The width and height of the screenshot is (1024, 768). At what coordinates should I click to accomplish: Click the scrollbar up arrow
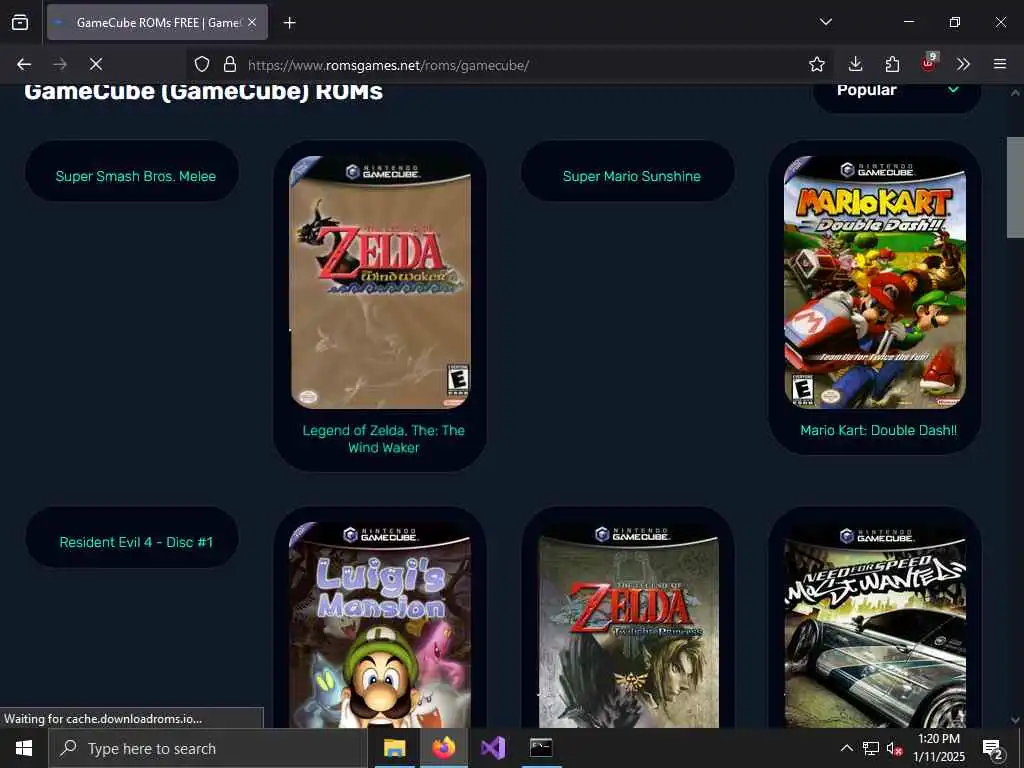coord(1015,93)
